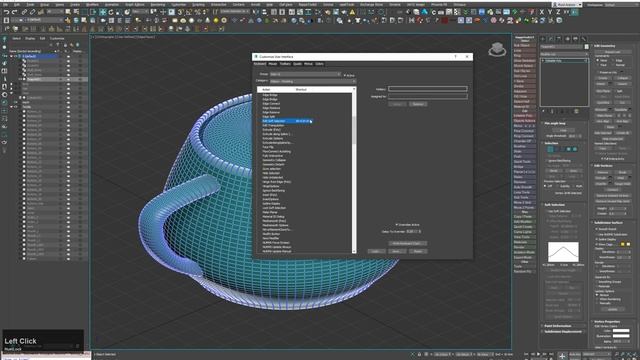This screenshot has width=640, height=360.
Task: Open the Motion command panel tab icon
Action: (568, 39)
